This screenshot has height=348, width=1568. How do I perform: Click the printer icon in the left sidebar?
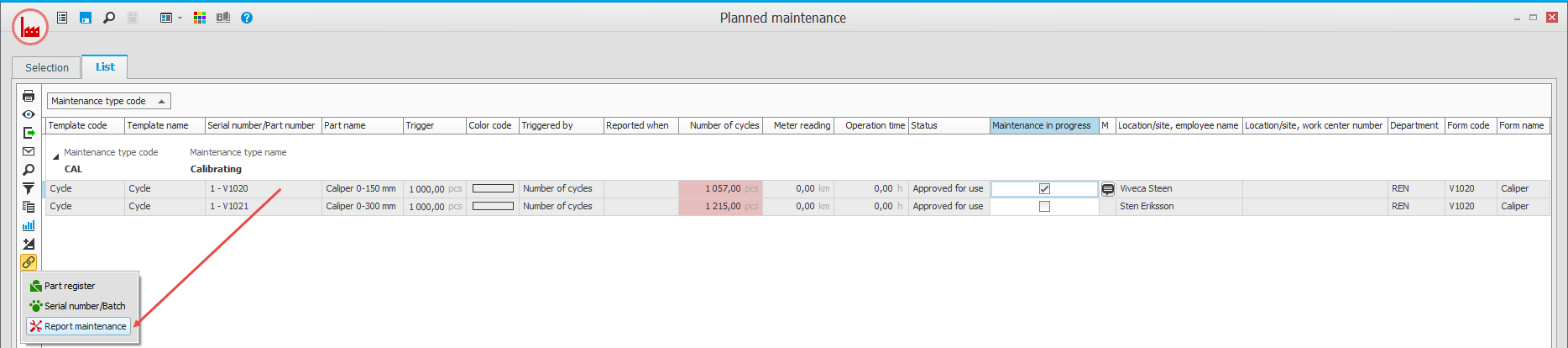tap(29, 96)
